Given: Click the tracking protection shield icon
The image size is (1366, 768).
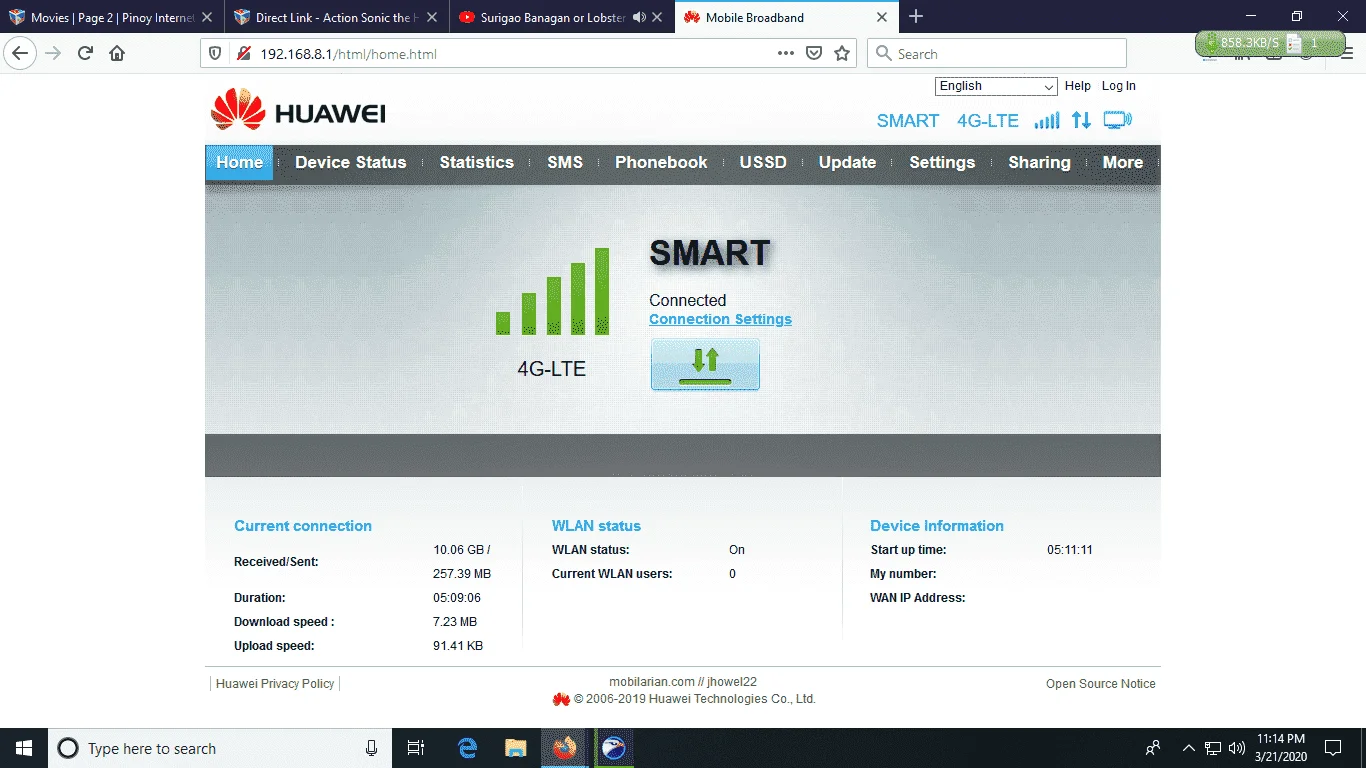Looking at the screenshot, I should click(x=215, y=54).
